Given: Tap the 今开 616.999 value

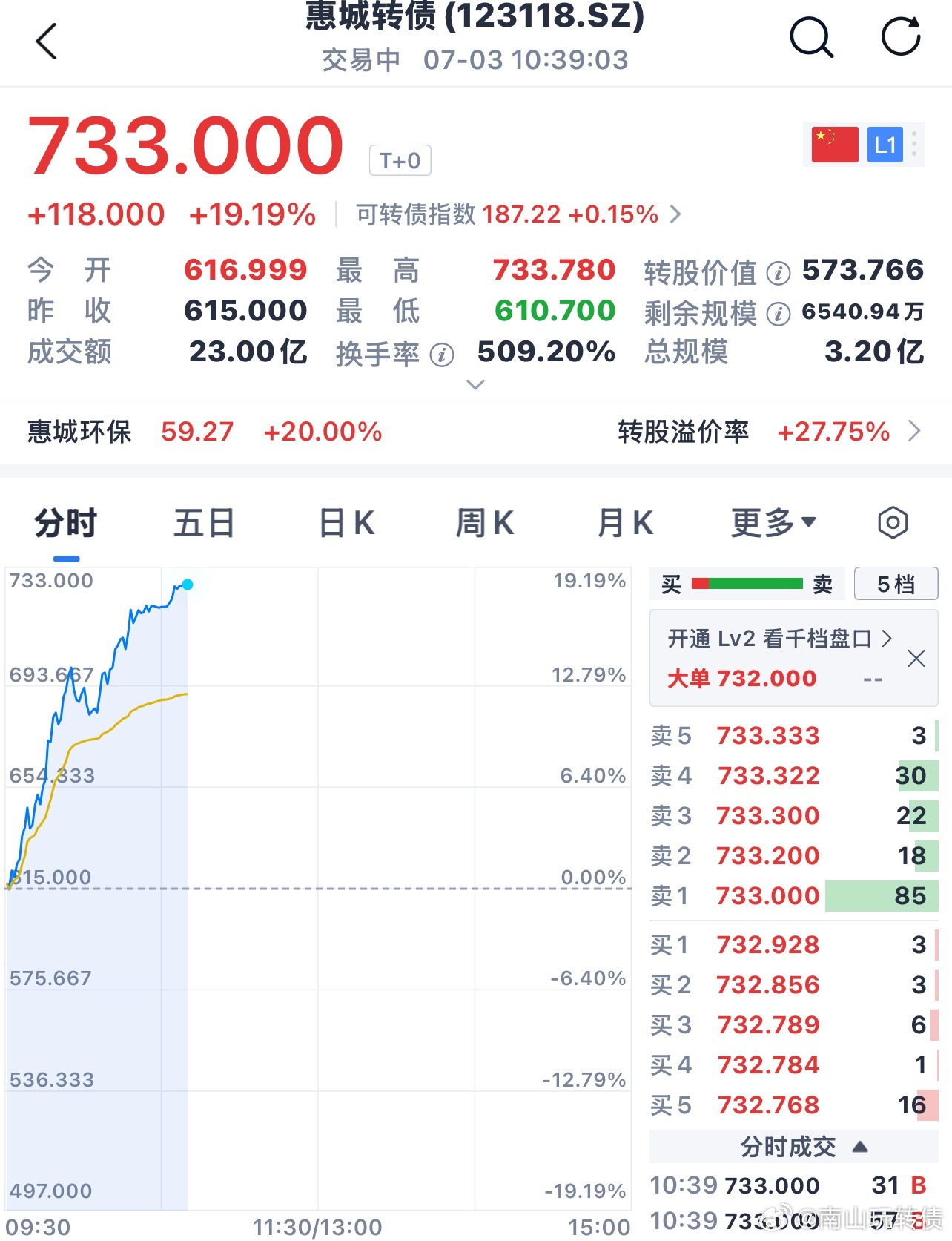Looking at the screenshot, I should click(245, 270).
